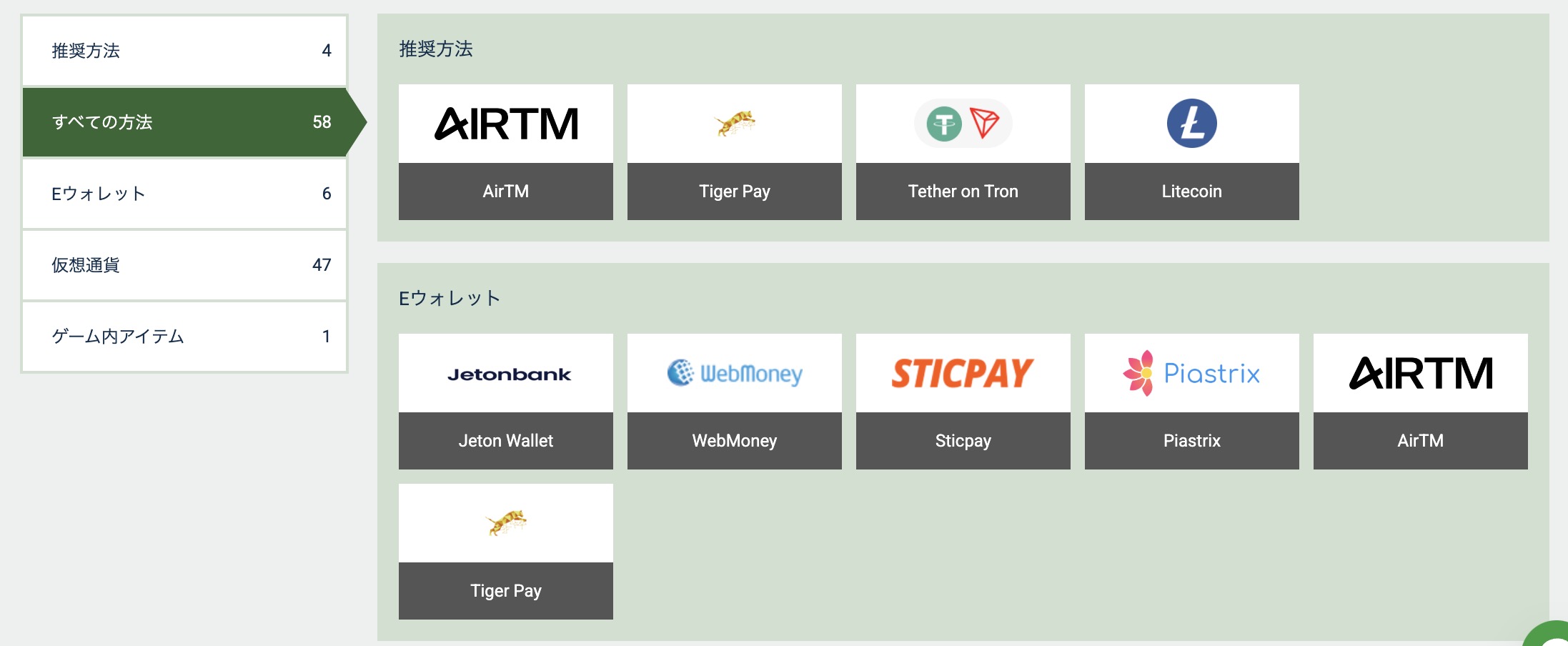Viewport: 1568px width, 646px height.
Task: Click the Litecoin label button
Action: [x=1191, y=192]
